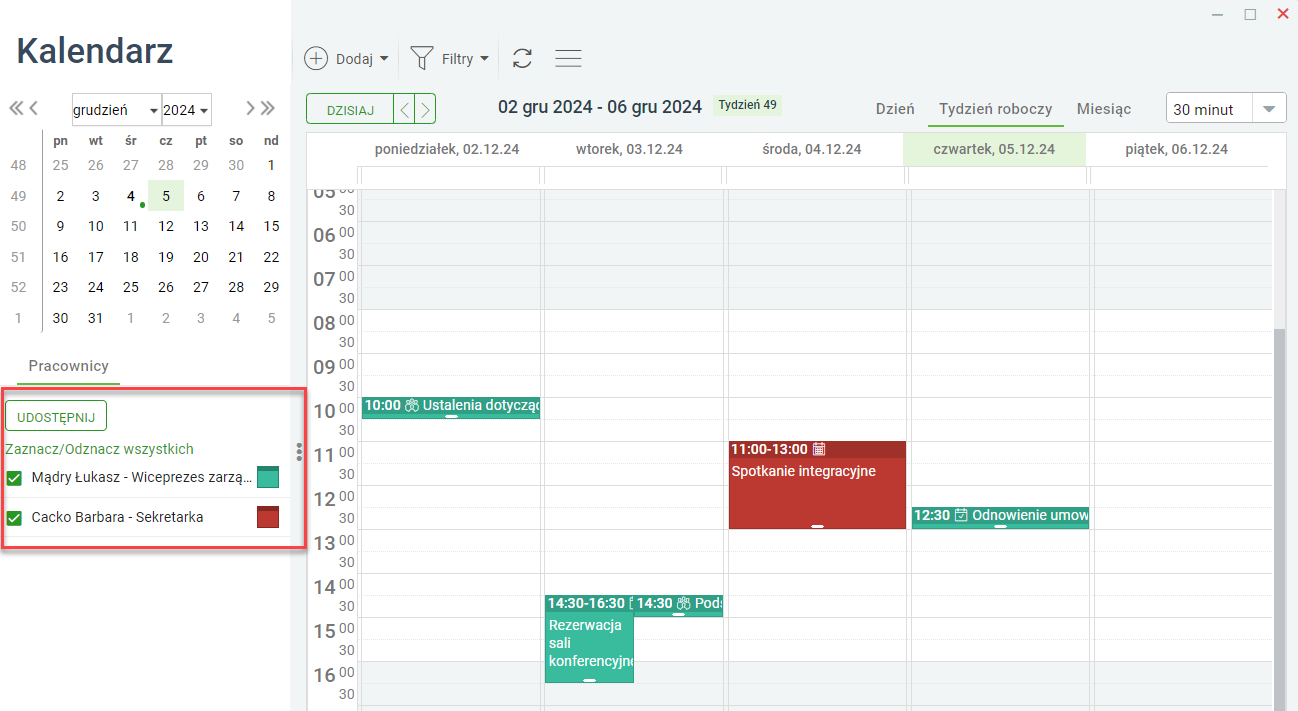Open the 10:00 Ustalenia dotyczące event
Image resolution: width=1298 pixels, height=711 pixels.
click(x=451, y=407)
